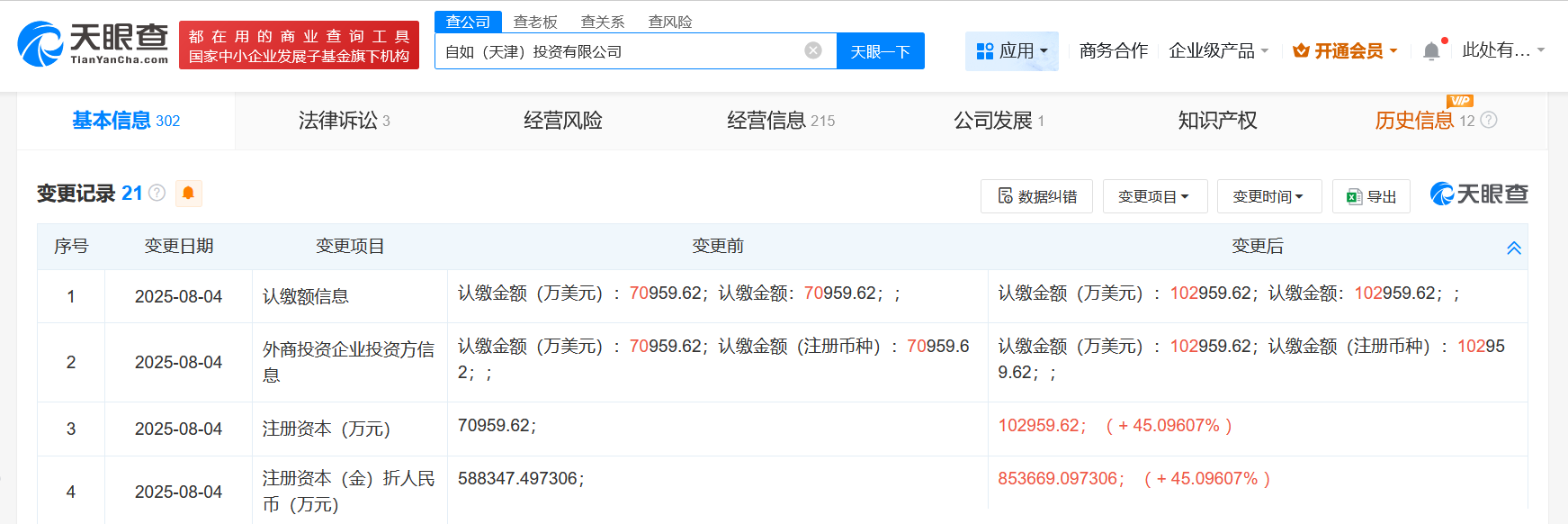1568x524 pixels.
Task: Click the 导出 export button
Action: 1371,196
